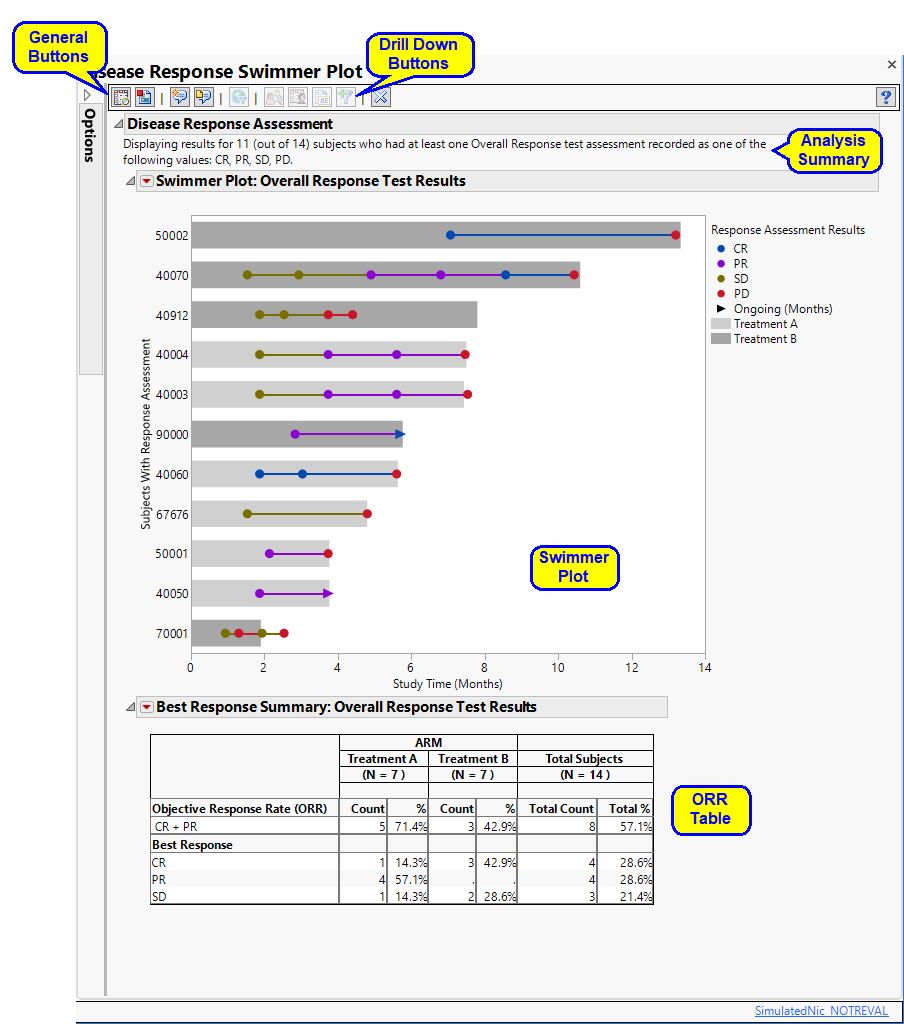The image size is (904, 1024).
Task: Open the SimulatedNic_NOTREVAL link
Action: pyautogui.click(x=821, y=1010)
